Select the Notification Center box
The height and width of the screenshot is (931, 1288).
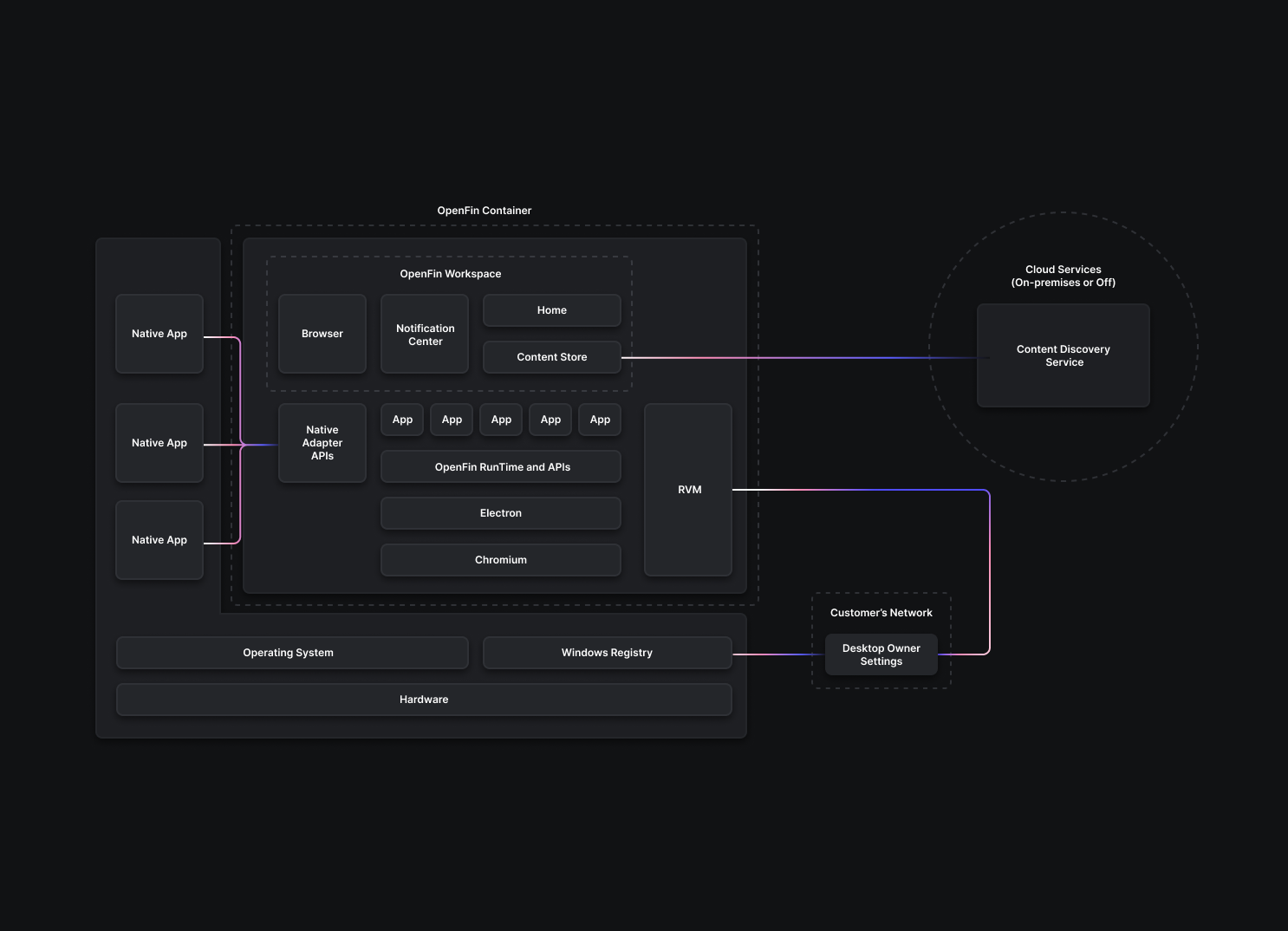[425, 334]
